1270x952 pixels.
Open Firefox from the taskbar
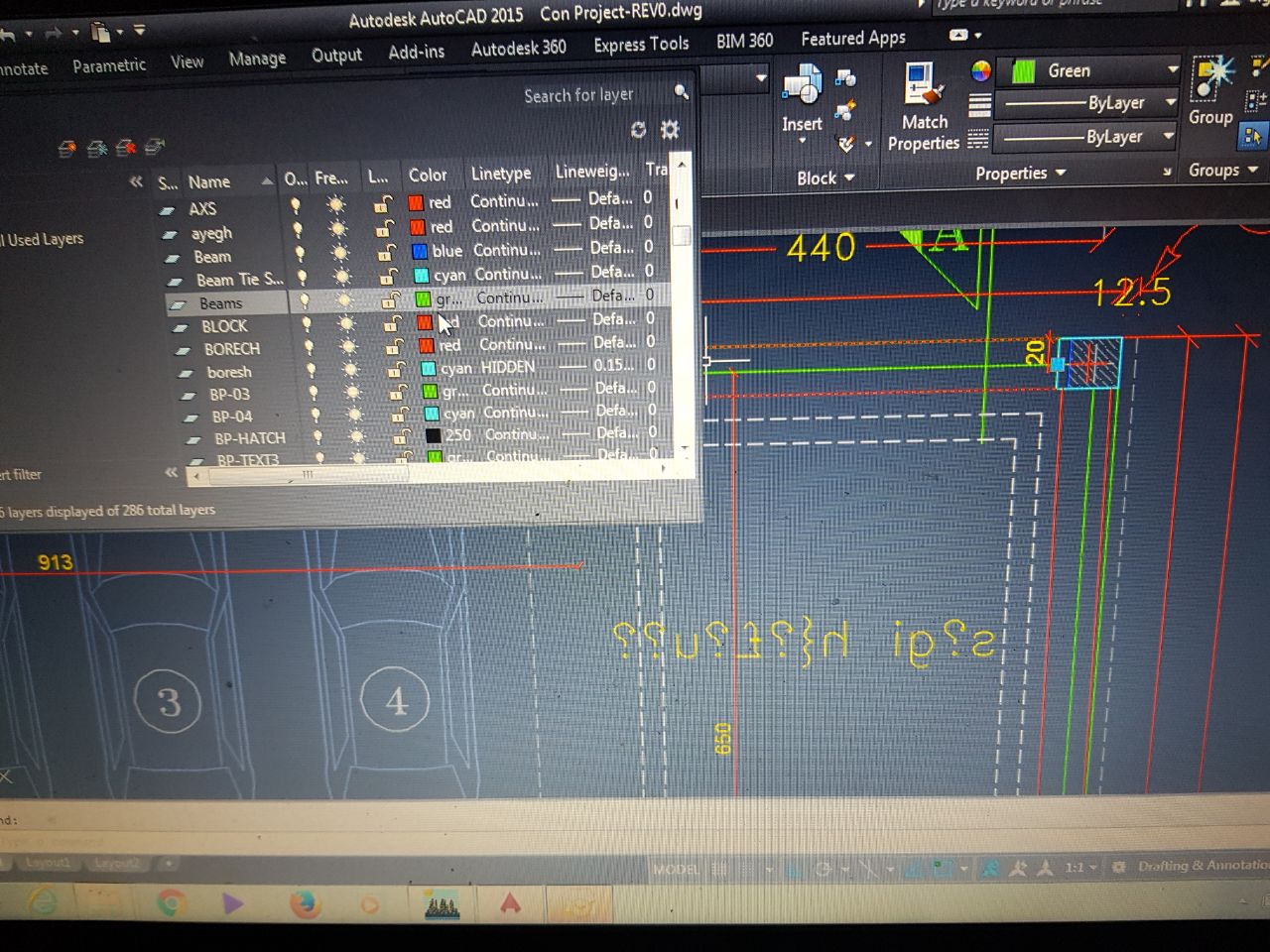304,903
